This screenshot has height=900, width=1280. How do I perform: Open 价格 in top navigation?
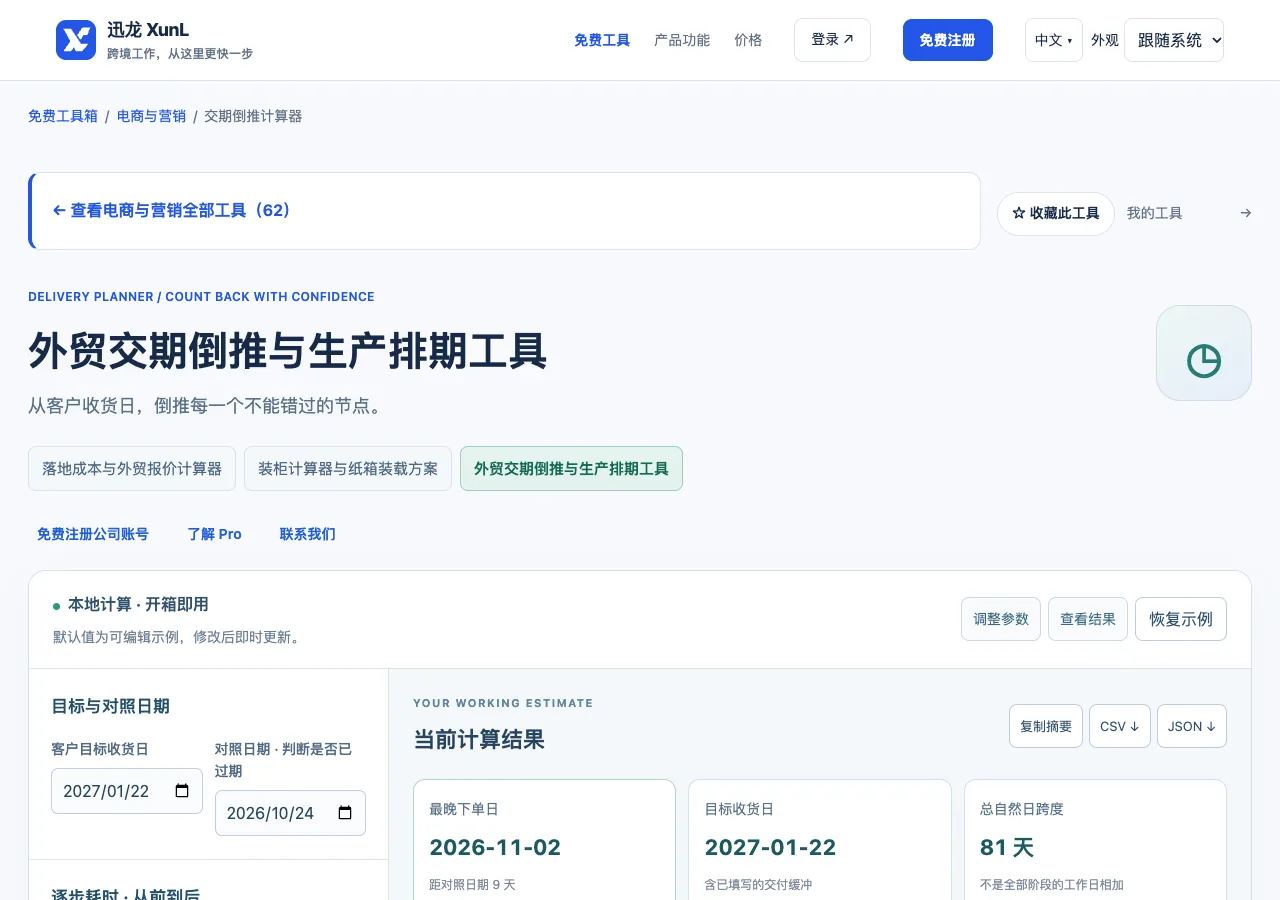pos(748,40)
